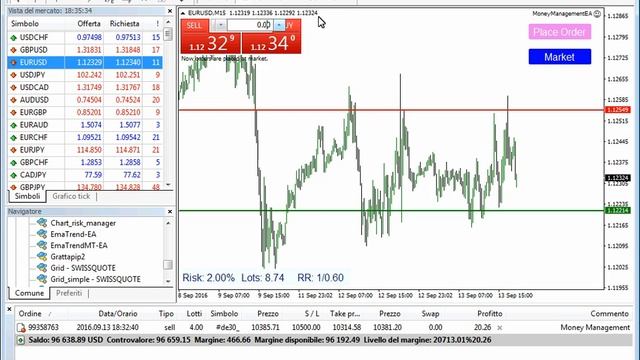Switch to the Preferiti tab
This screenshot has width=640, height=360.
coord(69,293)
